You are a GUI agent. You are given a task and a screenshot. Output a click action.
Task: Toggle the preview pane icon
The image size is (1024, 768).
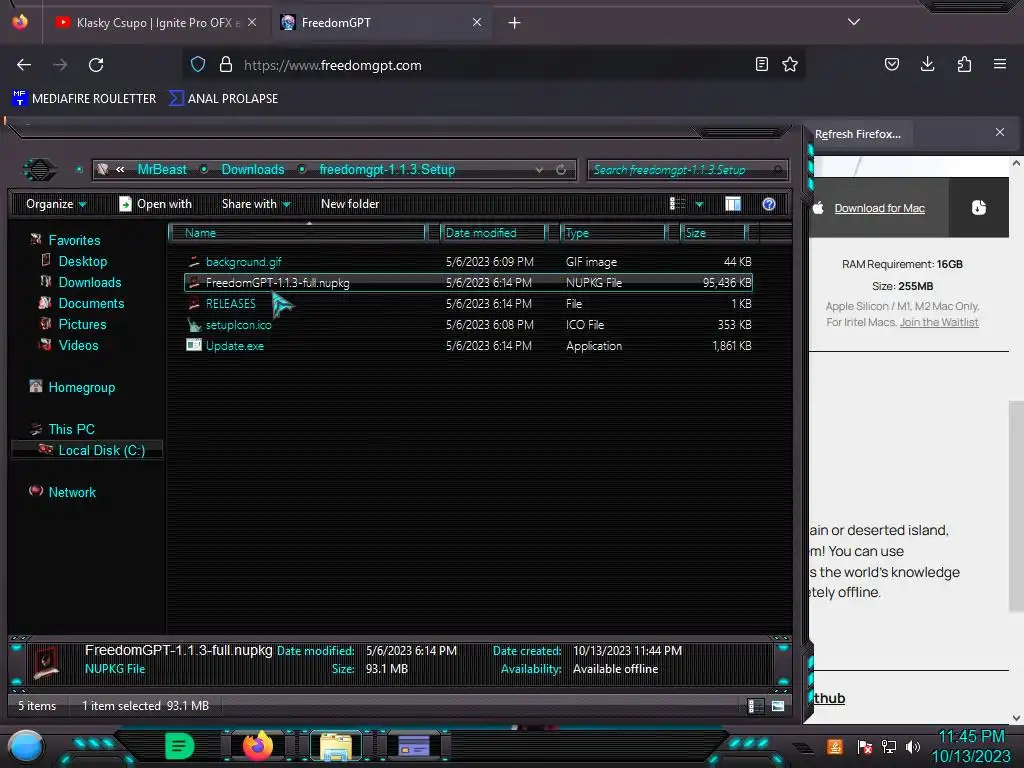coord(733,204)
